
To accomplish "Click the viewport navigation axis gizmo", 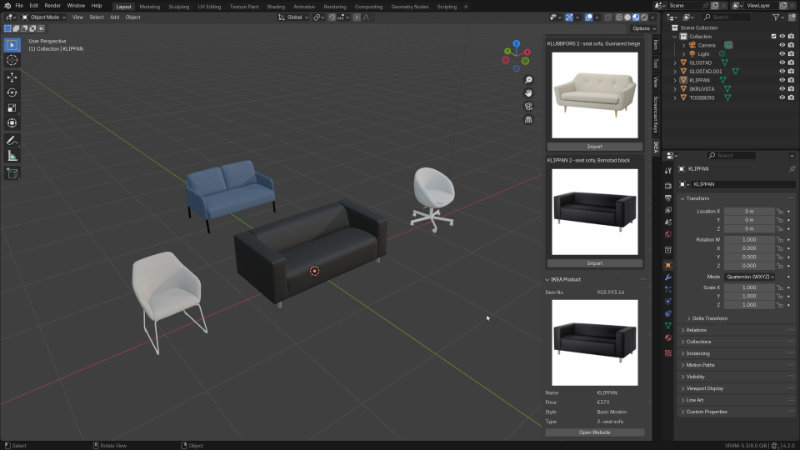I will click(516, 55).
